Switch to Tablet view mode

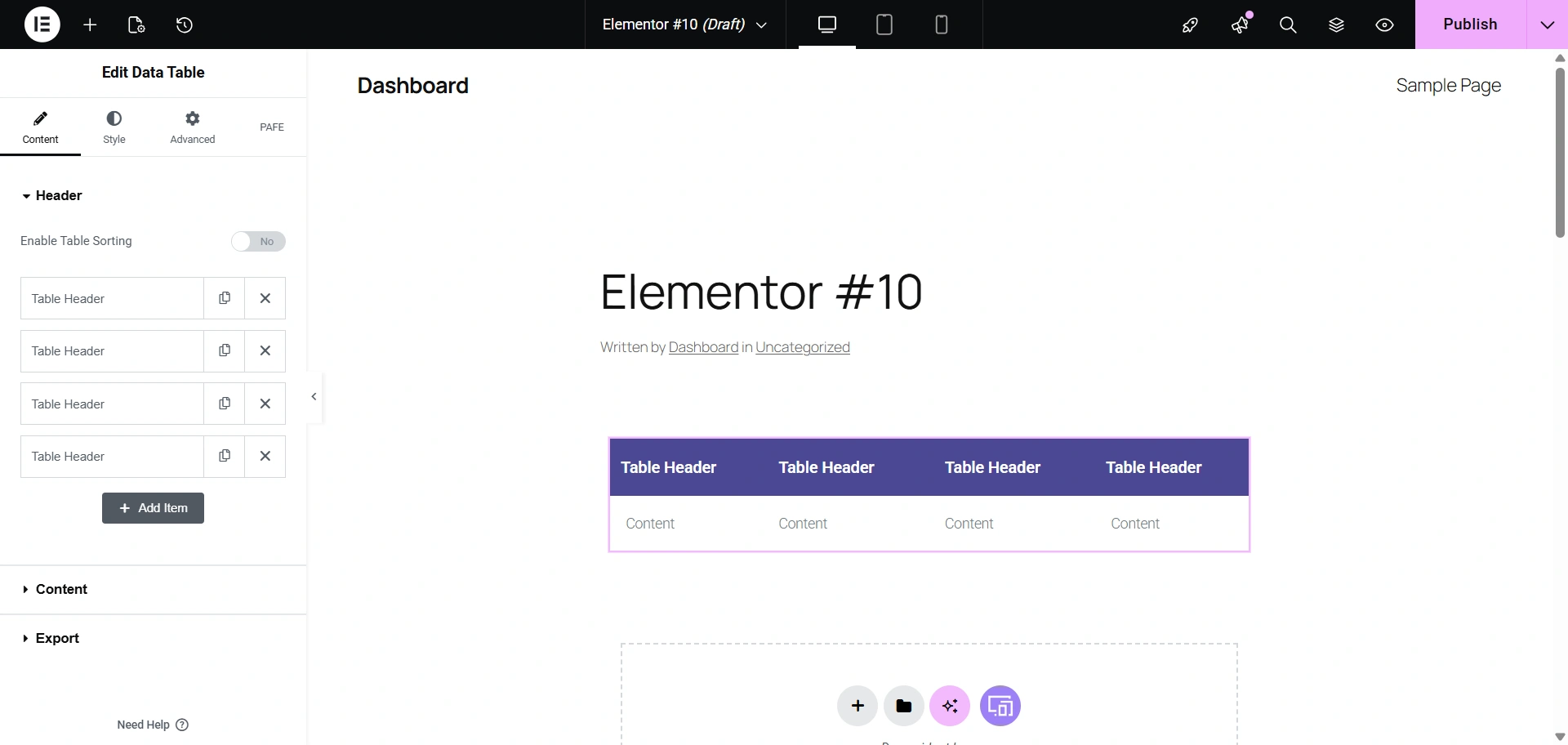point(884,25)
